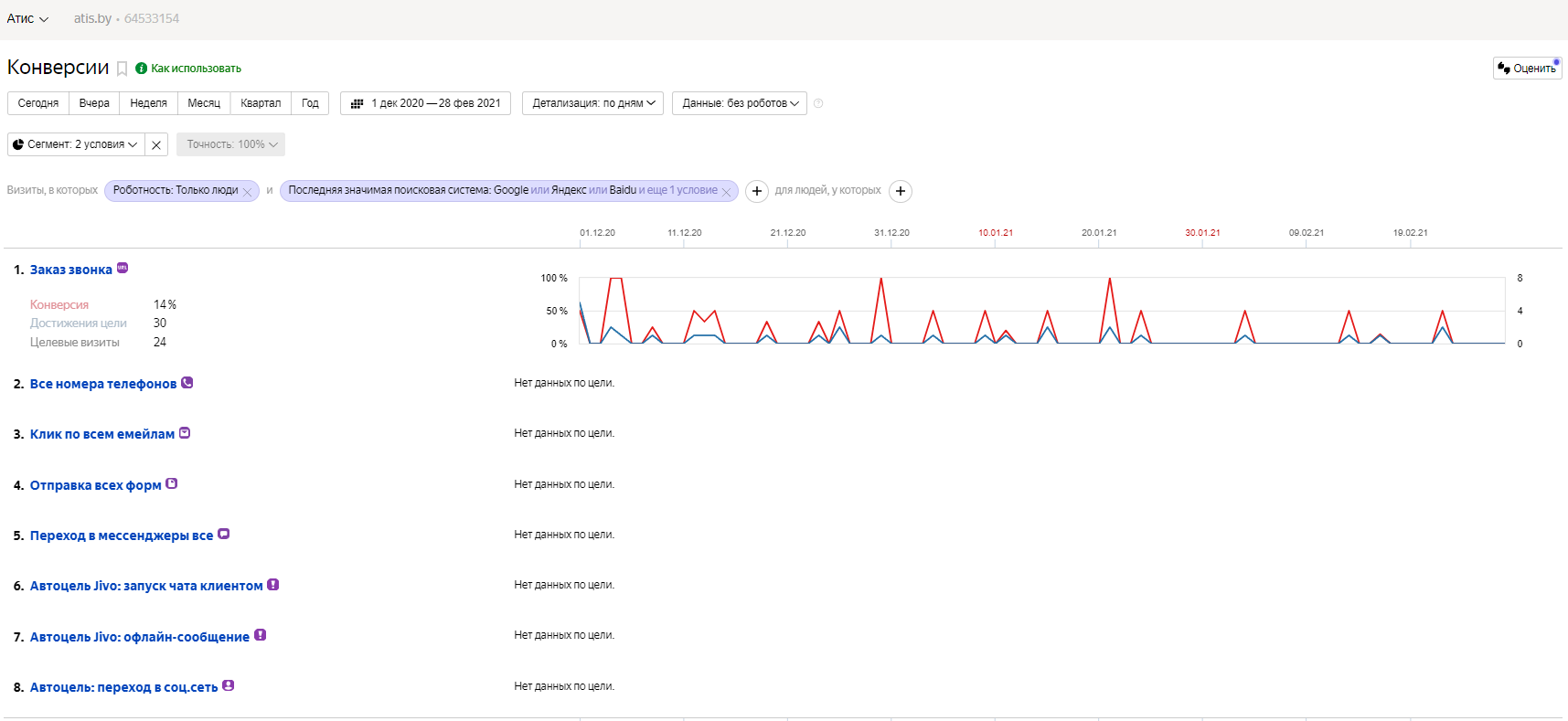Open the Как использовать help link
The height and width of the screenshot is (721, 1568).
tap(196, 69)
